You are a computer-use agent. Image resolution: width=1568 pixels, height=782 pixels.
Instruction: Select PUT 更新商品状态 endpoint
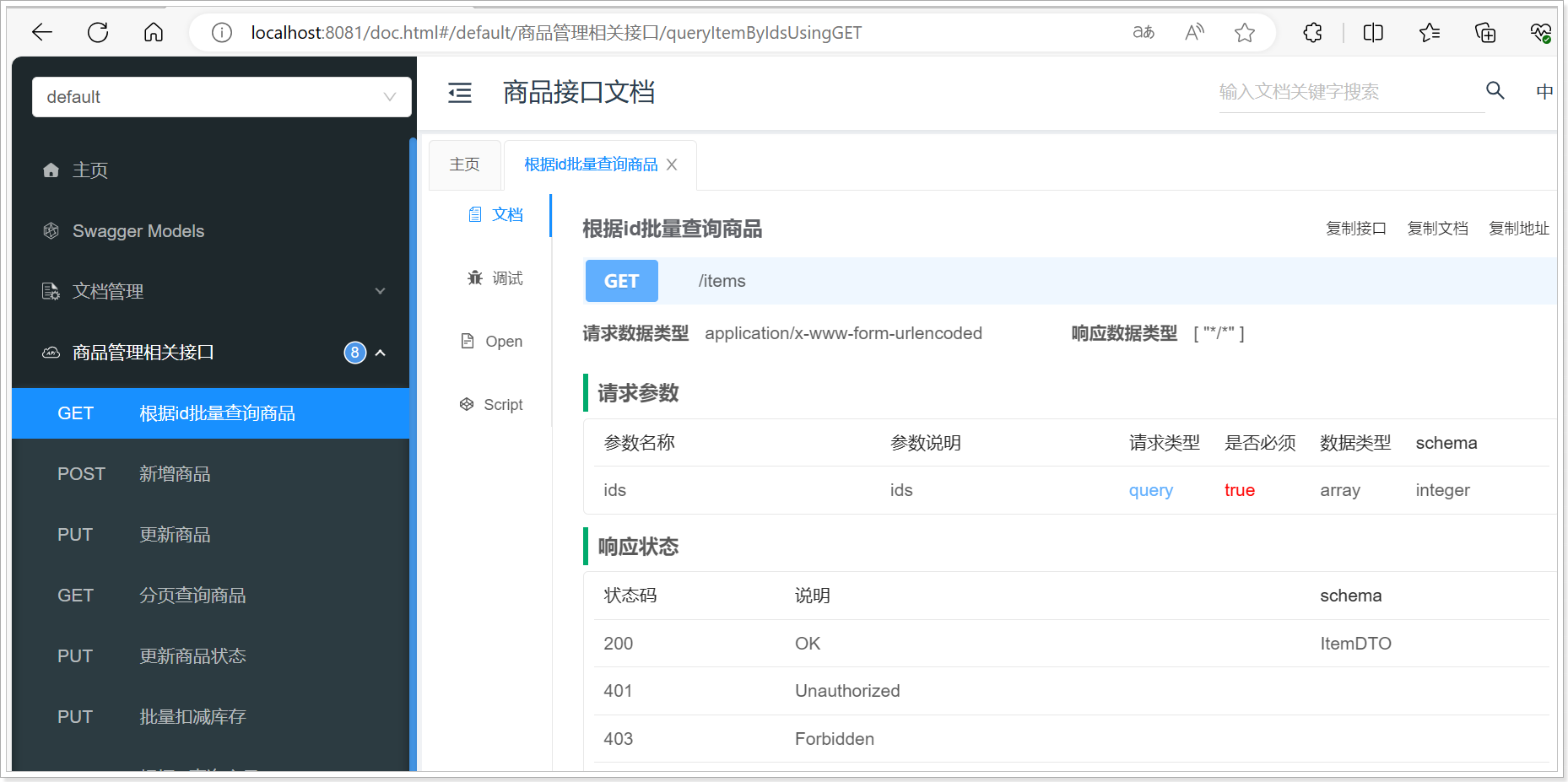click(x=211, y=656)
